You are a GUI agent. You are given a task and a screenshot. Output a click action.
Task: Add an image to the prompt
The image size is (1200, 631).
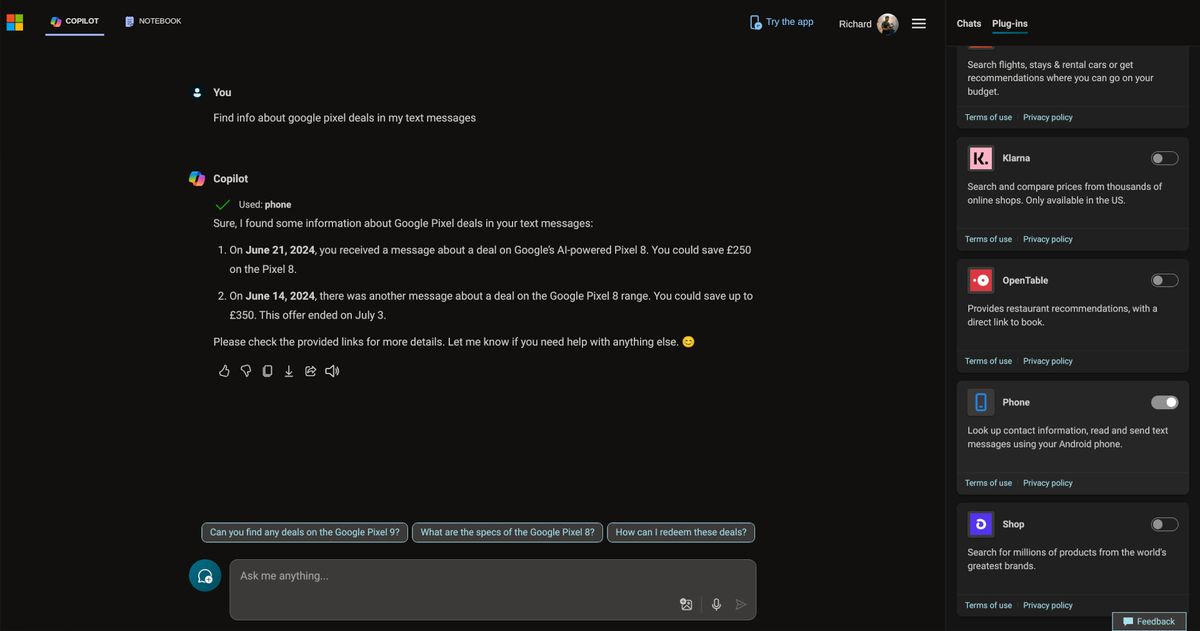point(686,604)
